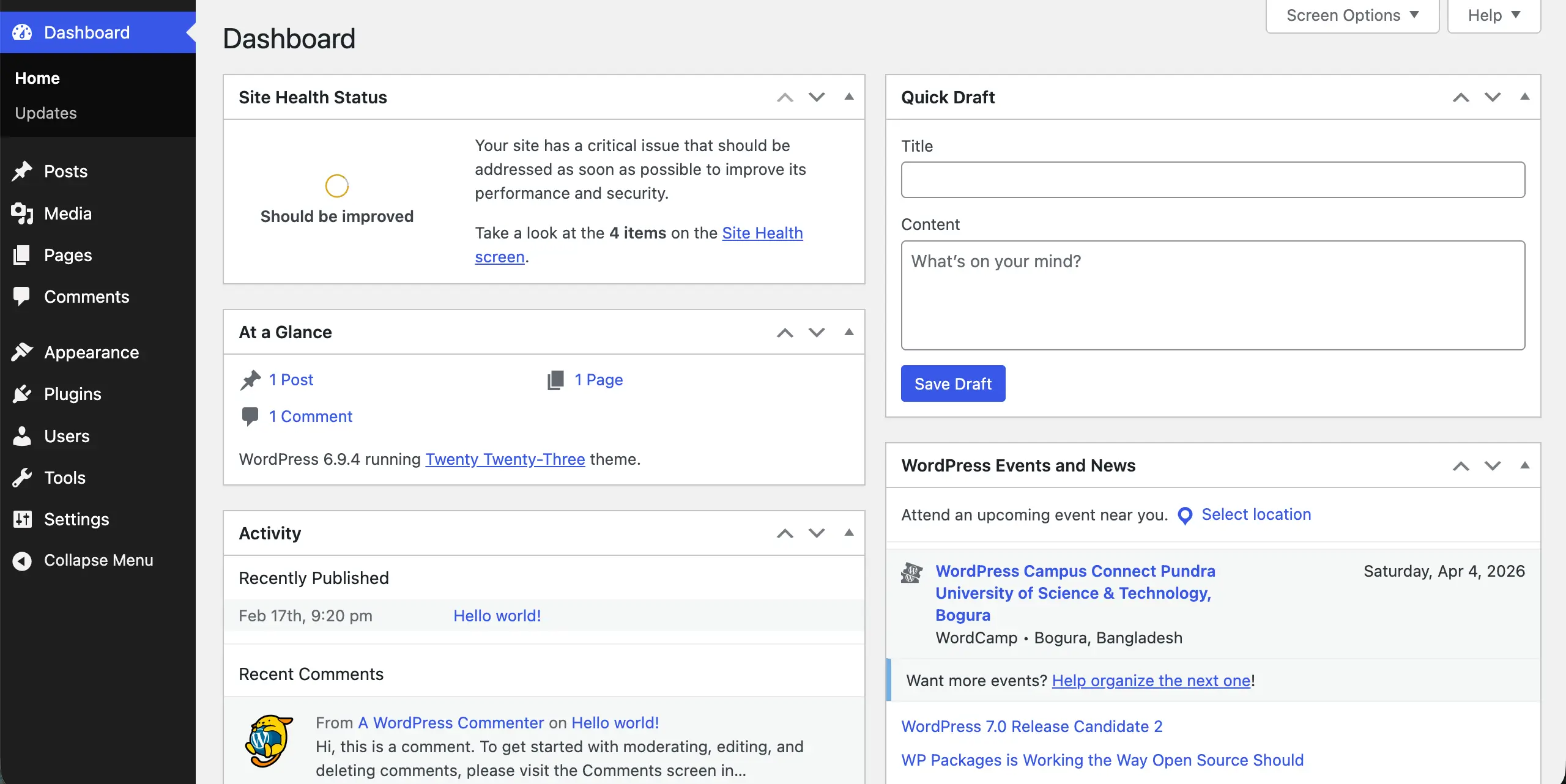Move Quick Draft widget down

(1493, 97)
